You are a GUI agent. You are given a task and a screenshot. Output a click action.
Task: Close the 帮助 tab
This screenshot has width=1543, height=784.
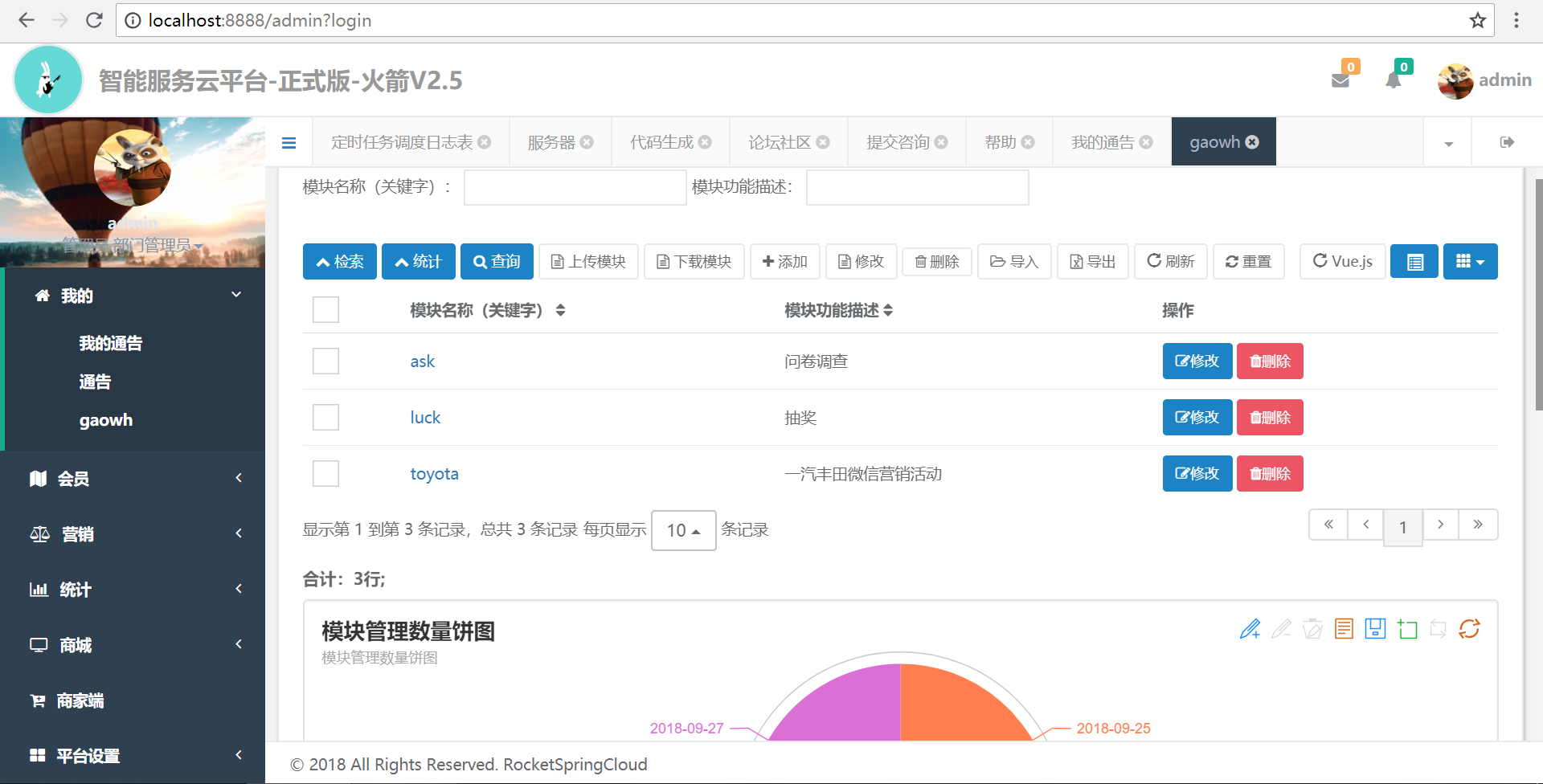[1028, 142]
